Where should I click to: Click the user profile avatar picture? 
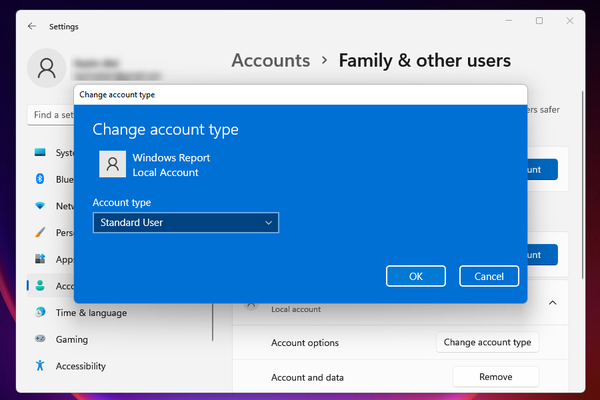(47, 67)
